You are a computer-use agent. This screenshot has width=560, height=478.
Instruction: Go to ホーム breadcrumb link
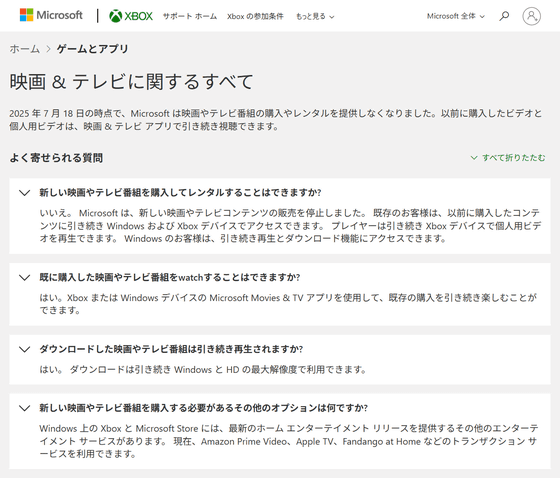pos(24,49)
